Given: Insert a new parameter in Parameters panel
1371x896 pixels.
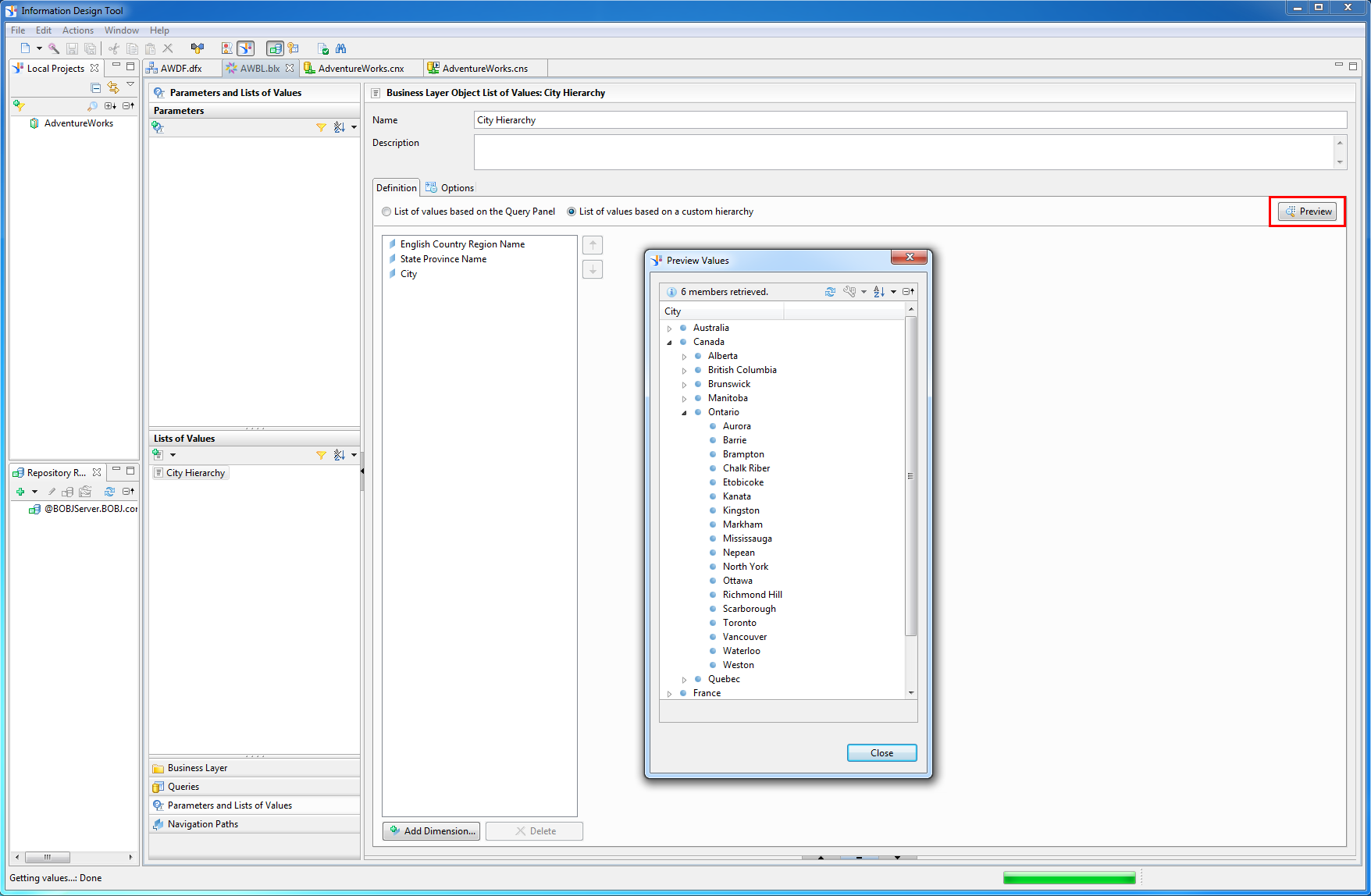Looking at the screenshot, I should (x=158, y=127).
